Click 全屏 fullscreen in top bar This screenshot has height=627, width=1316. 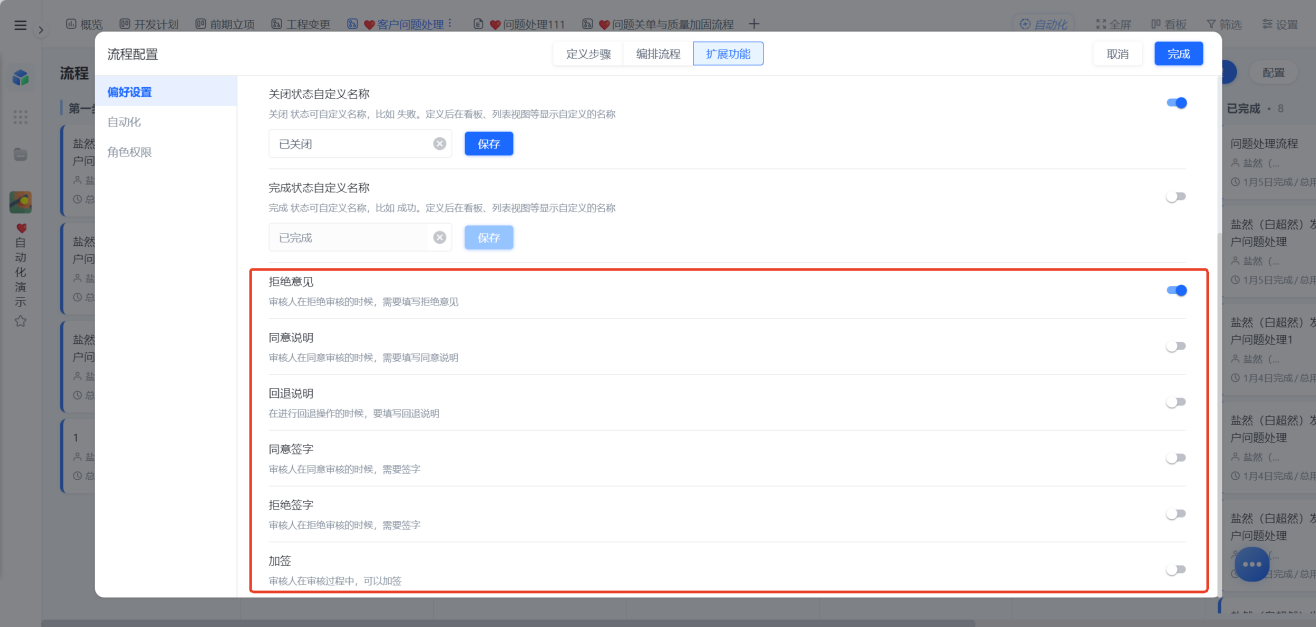click(x=1114, y=24)
